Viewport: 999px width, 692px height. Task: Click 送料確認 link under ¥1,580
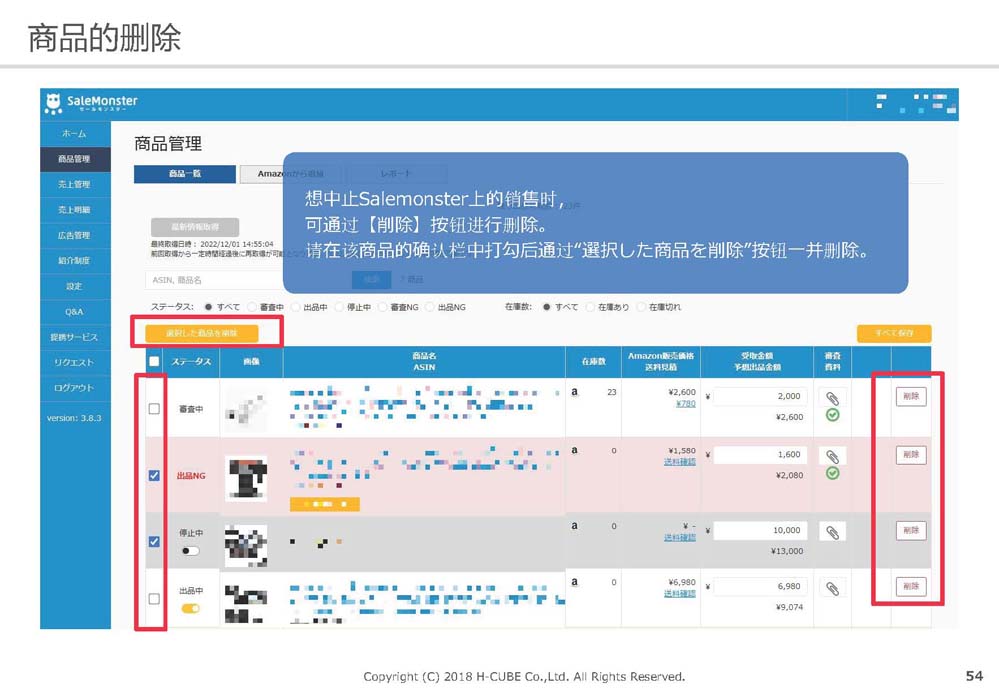tap(680, 462)
